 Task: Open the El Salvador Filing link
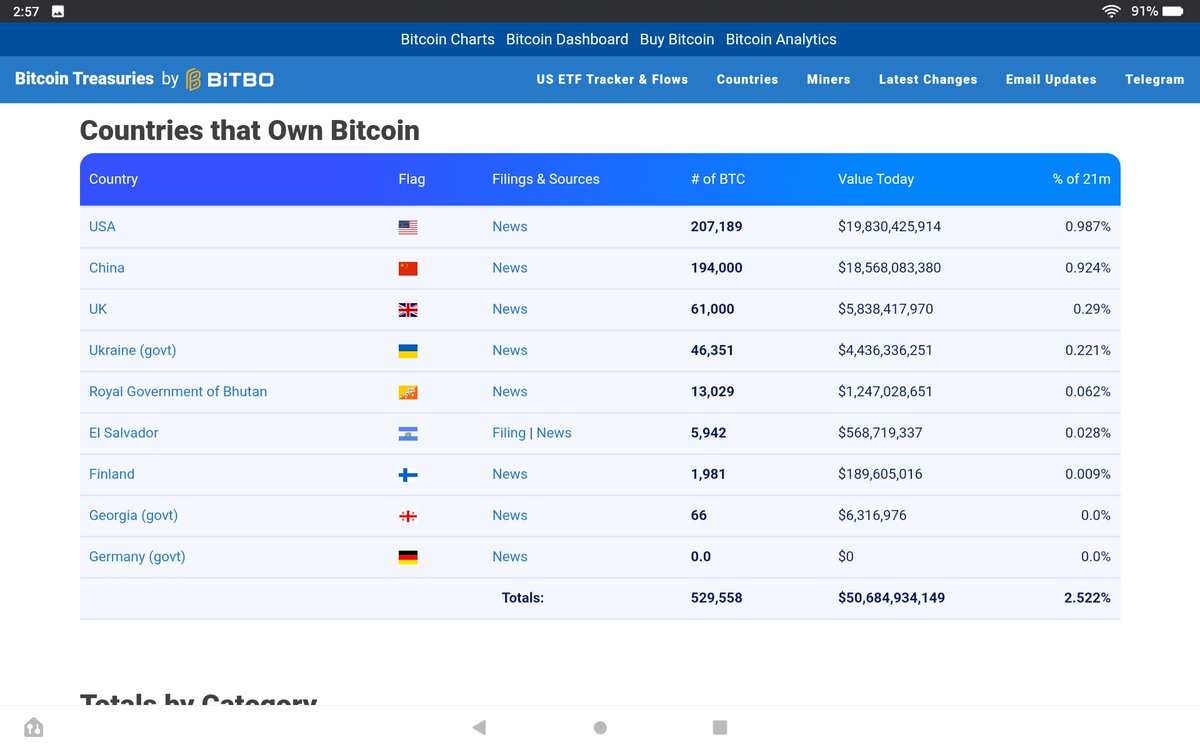(x=509, y=433)
